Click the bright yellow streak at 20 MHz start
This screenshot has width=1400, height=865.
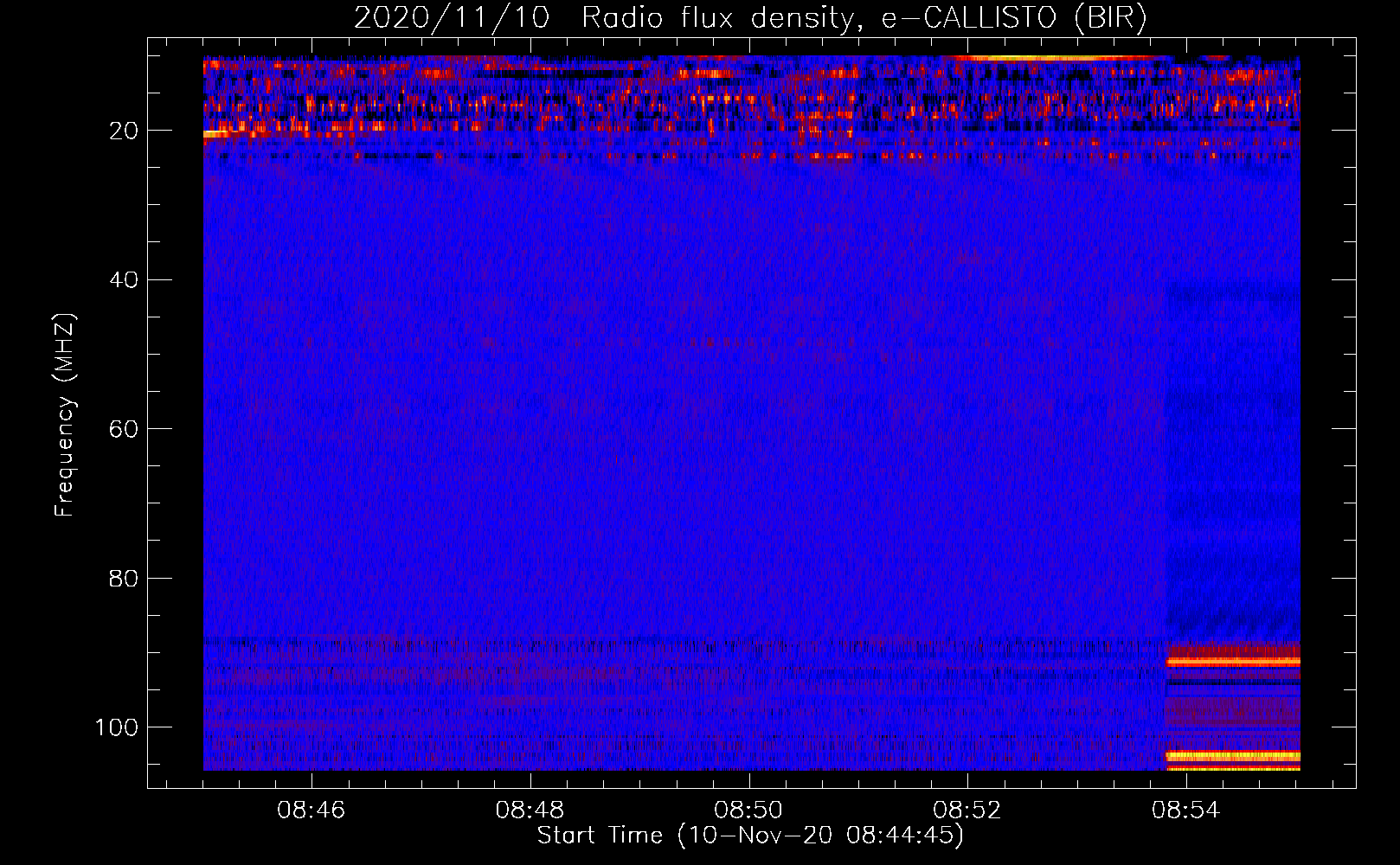tap(216, 134)
